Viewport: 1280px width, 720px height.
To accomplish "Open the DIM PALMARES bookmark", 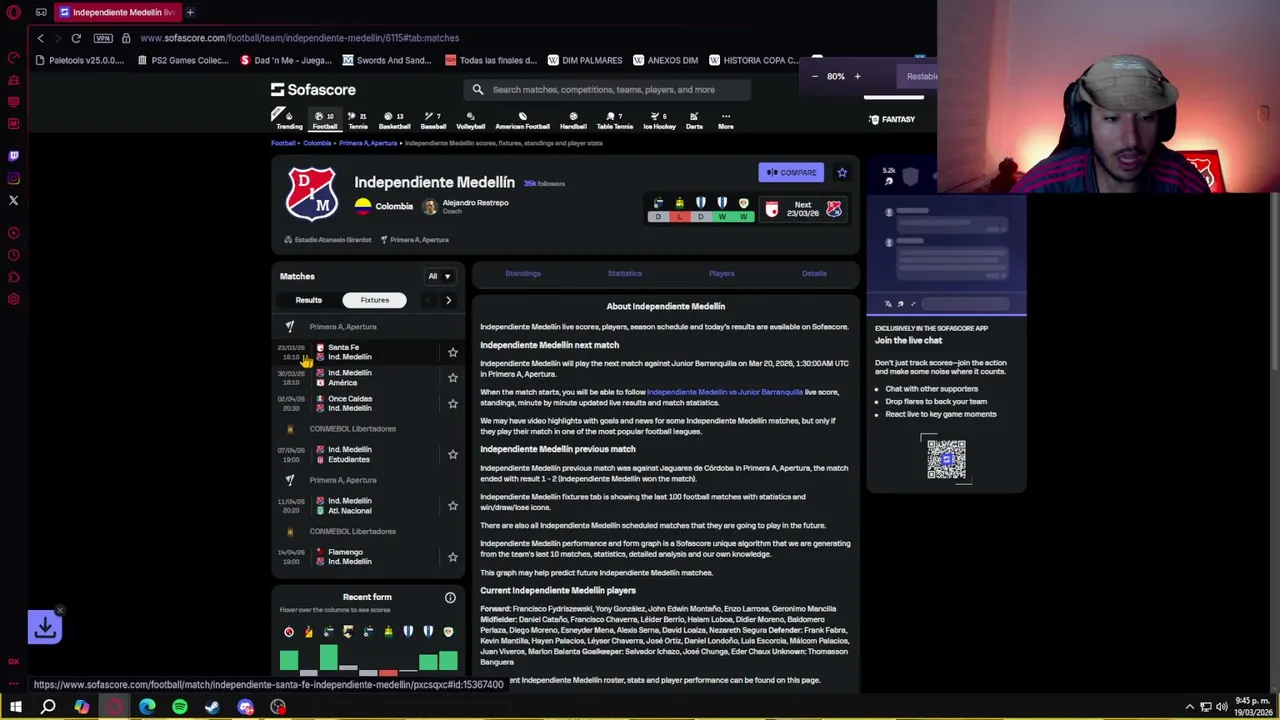I will coord(584,60).
